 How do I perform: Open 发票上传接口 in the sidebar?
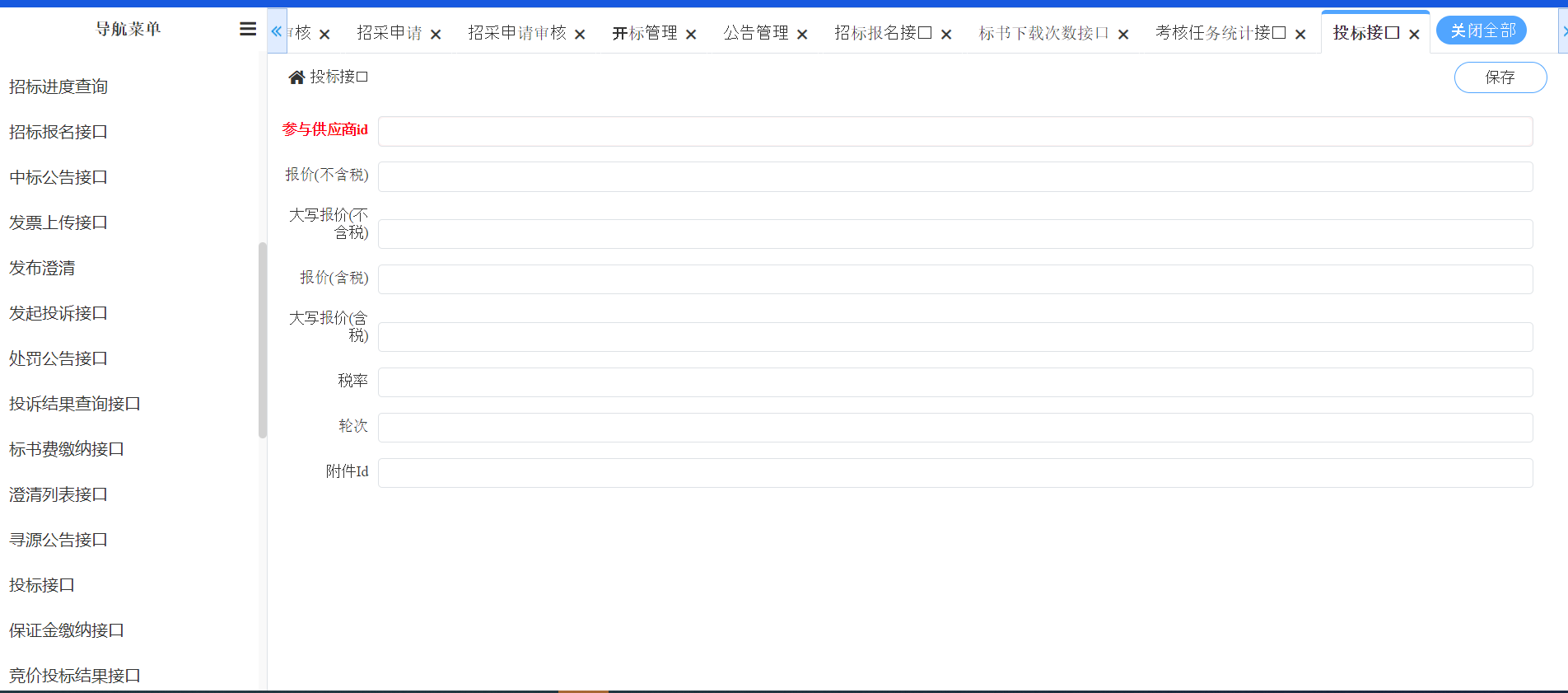click(58, 222)
